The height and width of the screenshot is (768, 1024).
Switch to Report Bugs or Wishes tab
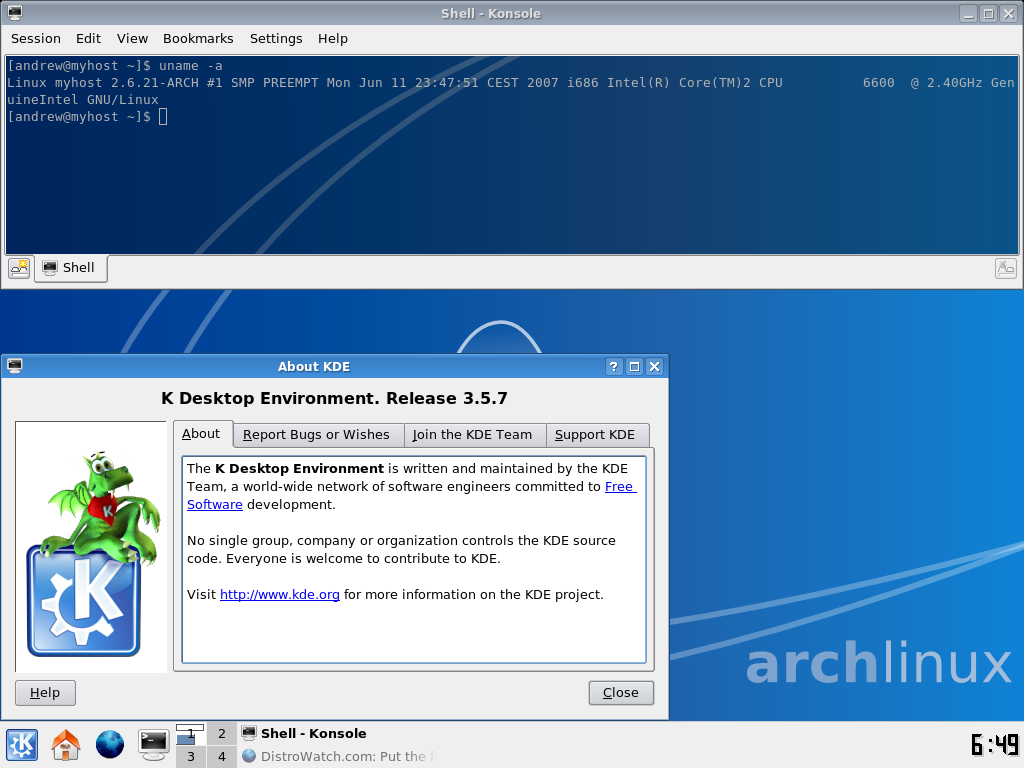pos(317,435)
